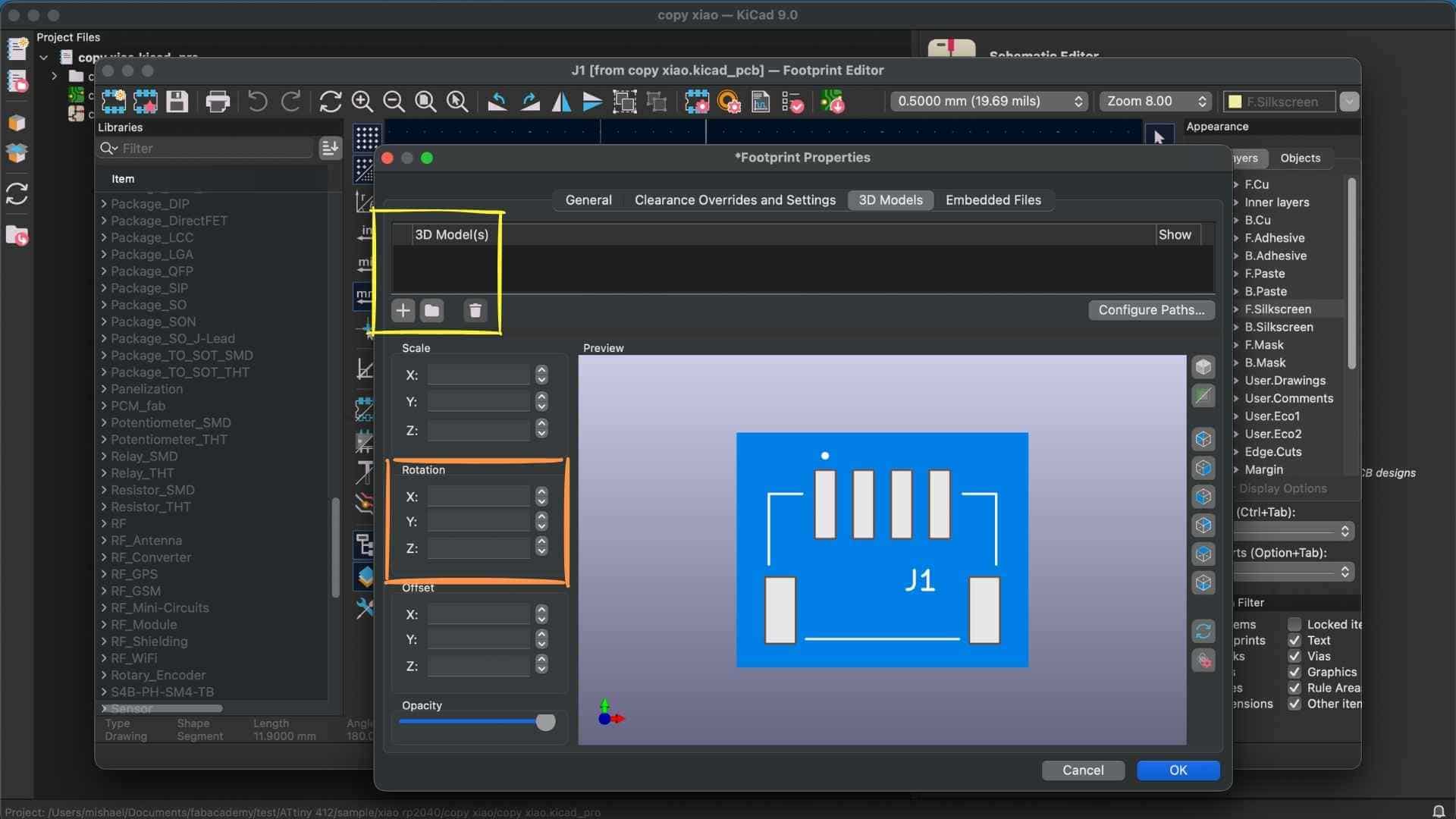1456x819 pixels.
Task: Open the Zoom 8.00 dropdown
Action: click(x=1156, y=101)
